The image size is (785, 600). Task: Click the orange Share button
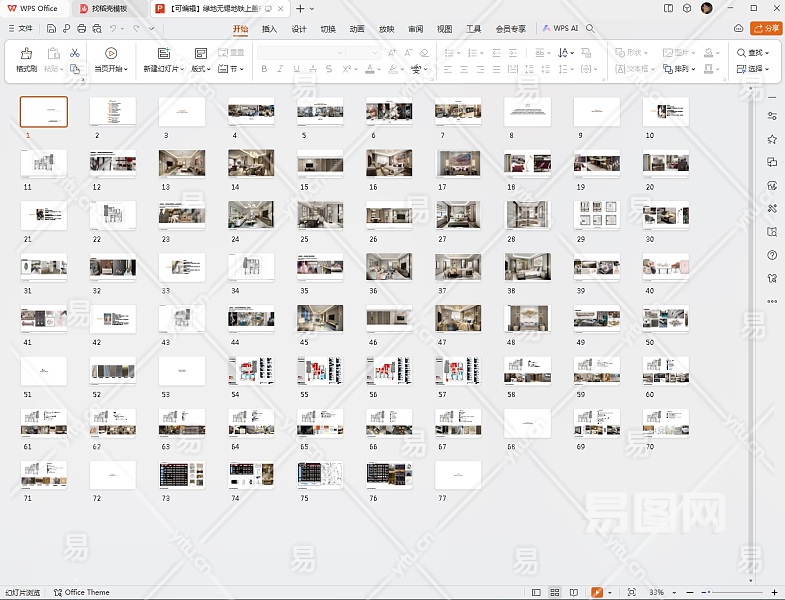(764, 29)
